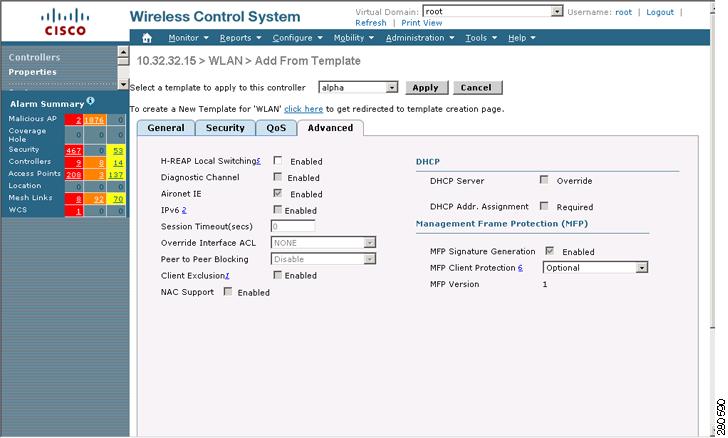
Task: Open the Monitor menu
Action: coord(188,38)
